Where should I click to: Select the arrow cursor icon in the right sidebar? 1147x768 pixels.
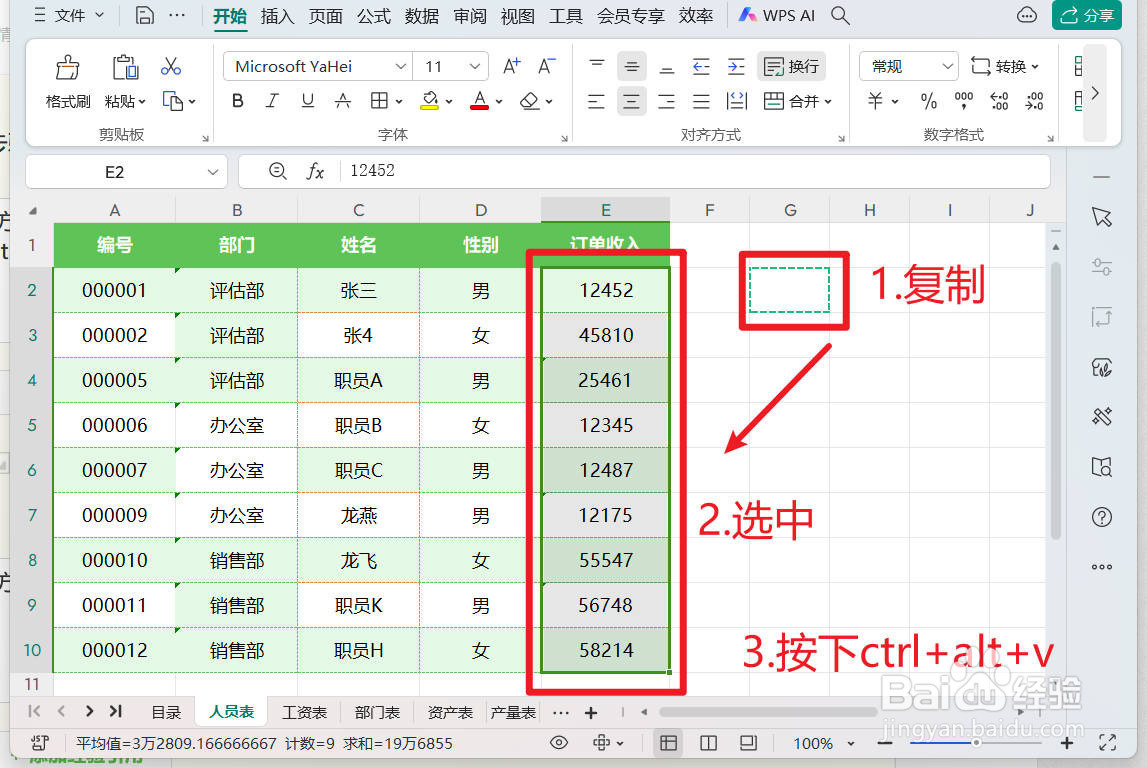1101,217
